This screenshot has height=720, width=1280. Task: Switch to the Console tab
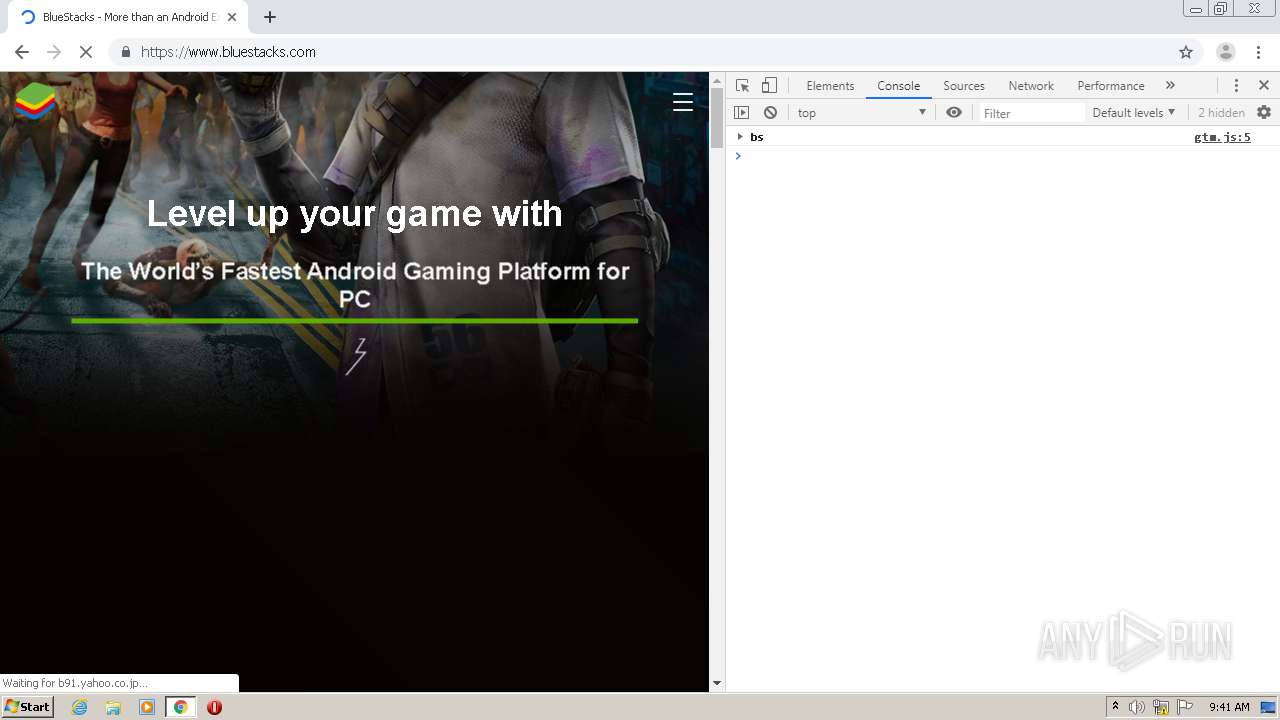point(899,86)
